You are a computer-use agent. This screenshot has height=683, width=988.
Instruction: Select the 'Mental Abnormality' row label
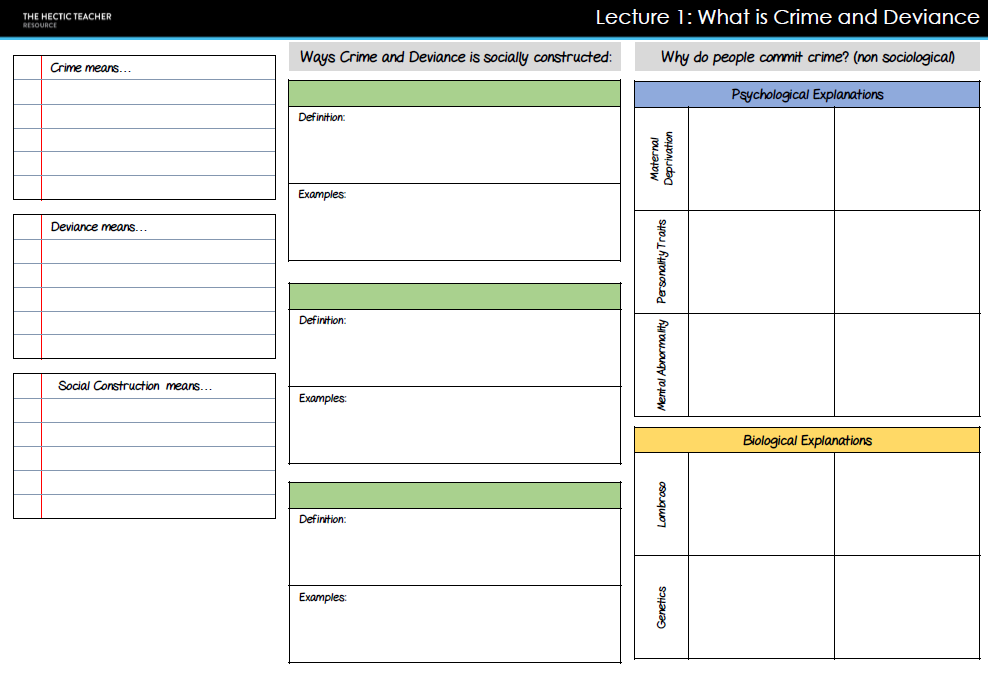click(661, 365)
